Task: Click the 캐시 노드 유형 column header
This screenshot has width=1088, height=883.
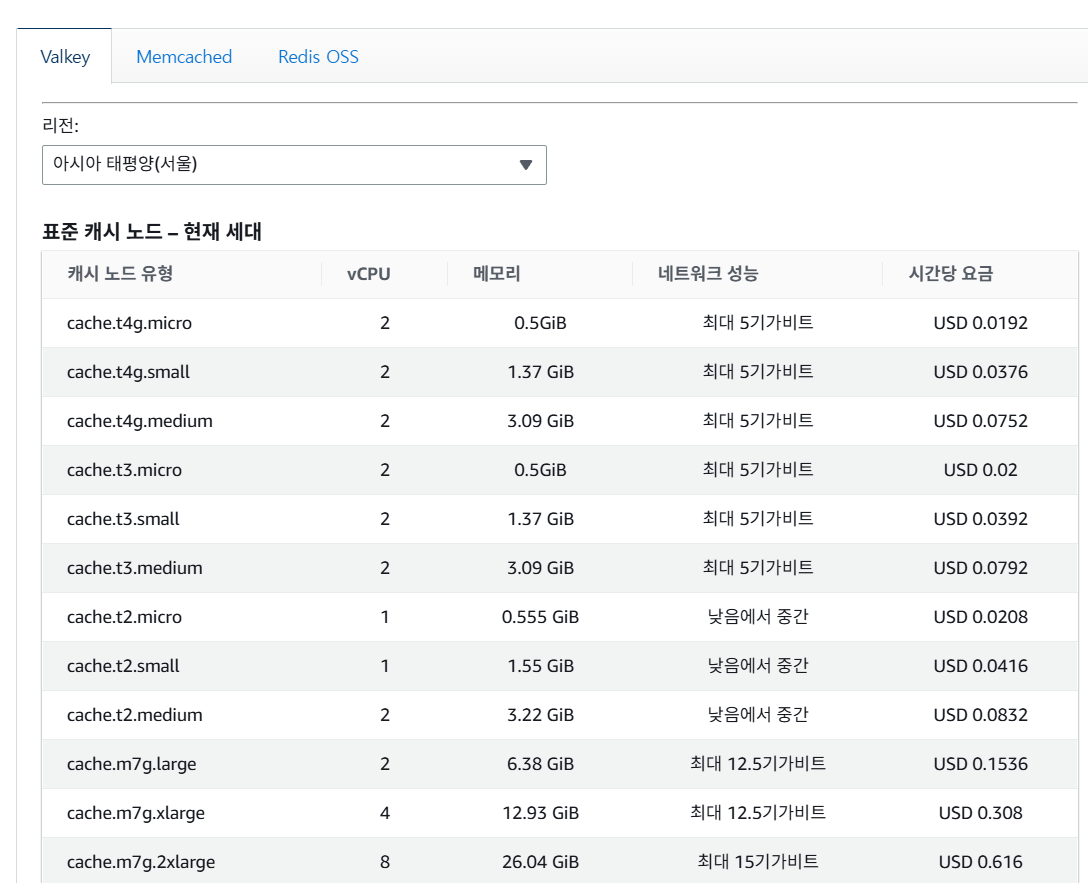Action: 120,274
